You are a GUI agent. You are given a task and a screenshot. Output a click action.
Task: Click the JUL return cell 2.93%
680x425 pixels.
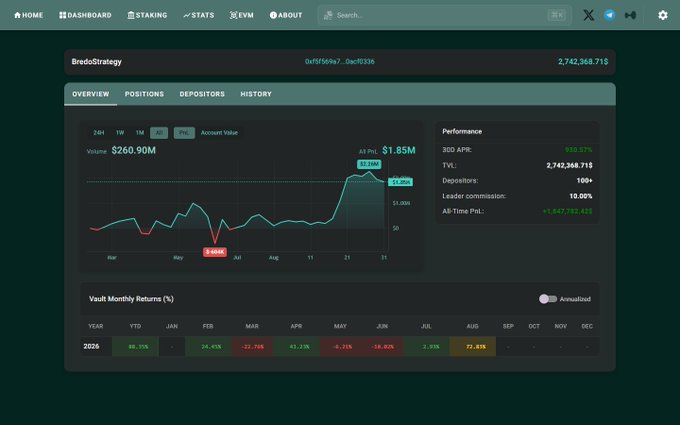click(x=427, y=347)
